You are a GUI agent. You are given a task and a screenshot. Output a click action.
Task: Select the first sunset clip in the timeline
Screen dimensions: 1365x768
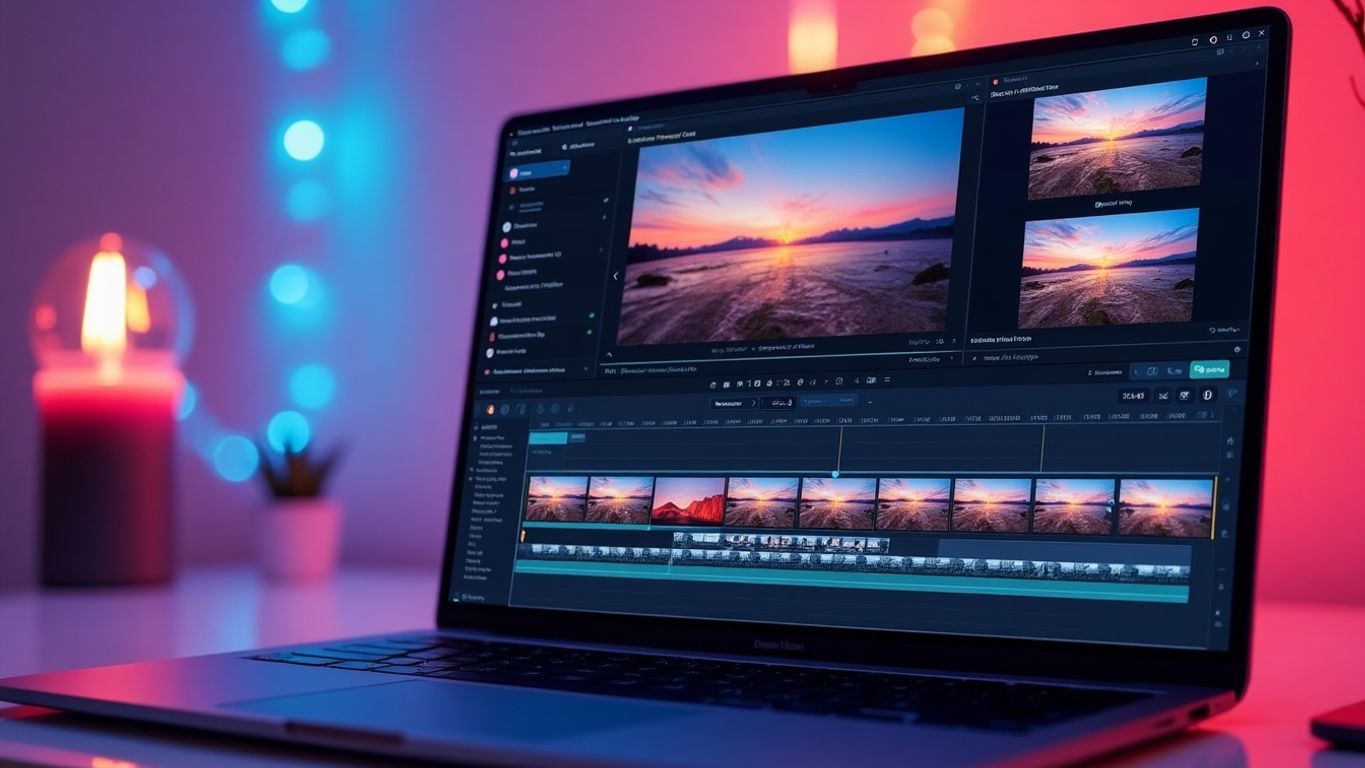click(x=556, y=498)
